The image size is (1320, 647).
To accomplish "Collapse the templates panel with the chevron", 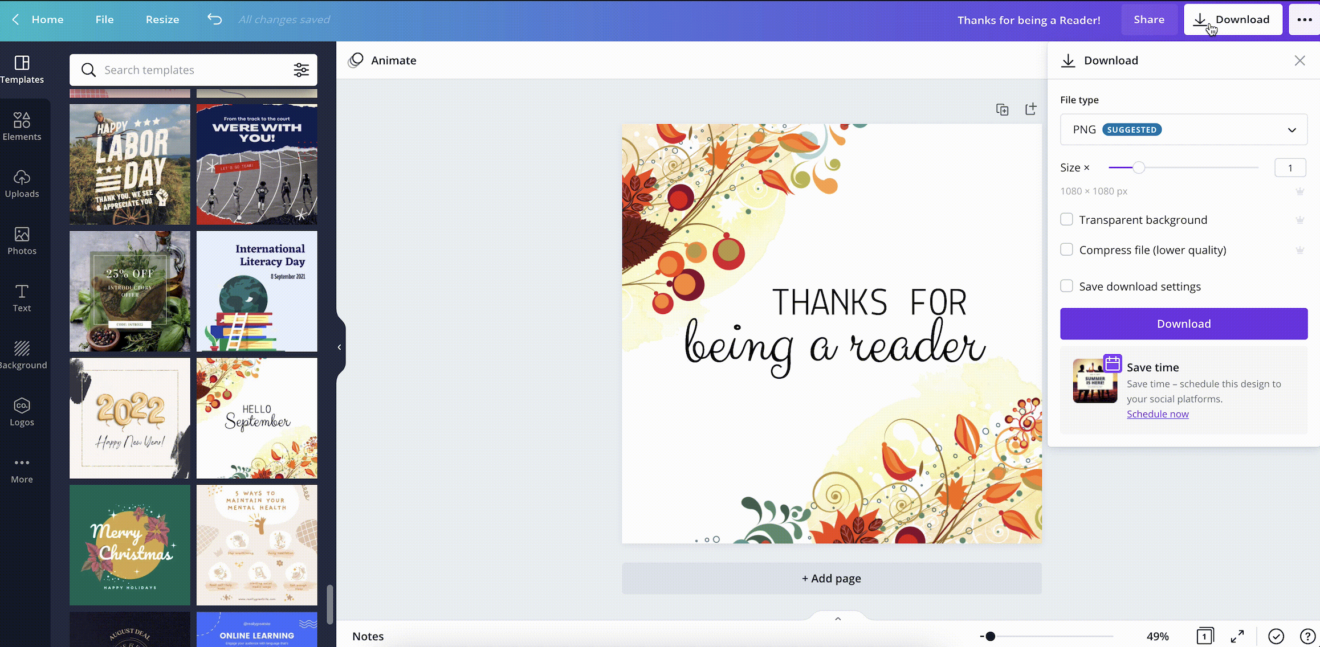I will (x=339, y=345).
